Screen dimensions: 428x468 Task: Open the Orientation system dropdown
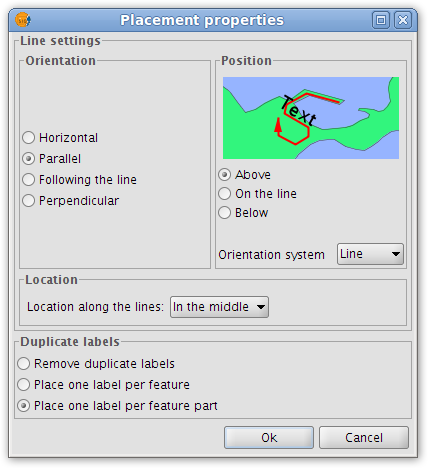pos(370,254)
